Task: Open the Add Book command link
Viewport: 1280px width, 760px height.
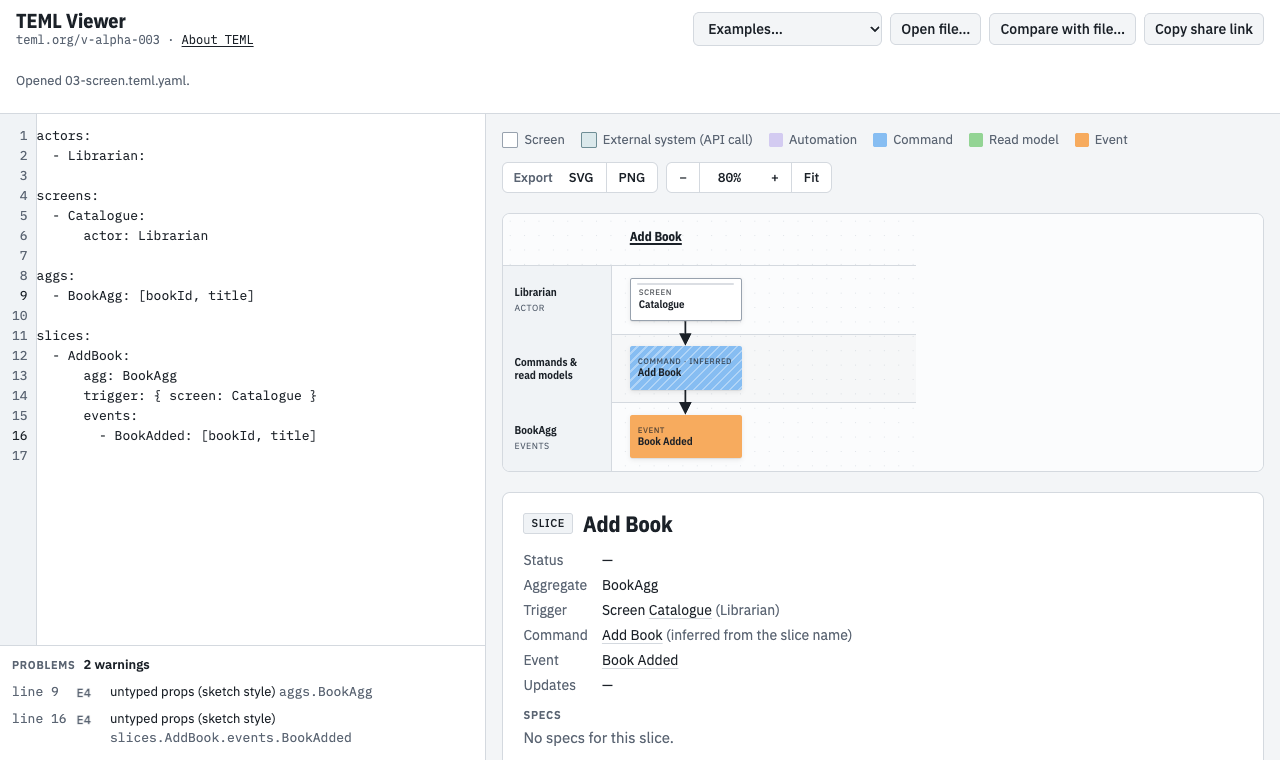Action: pos(632,635)
